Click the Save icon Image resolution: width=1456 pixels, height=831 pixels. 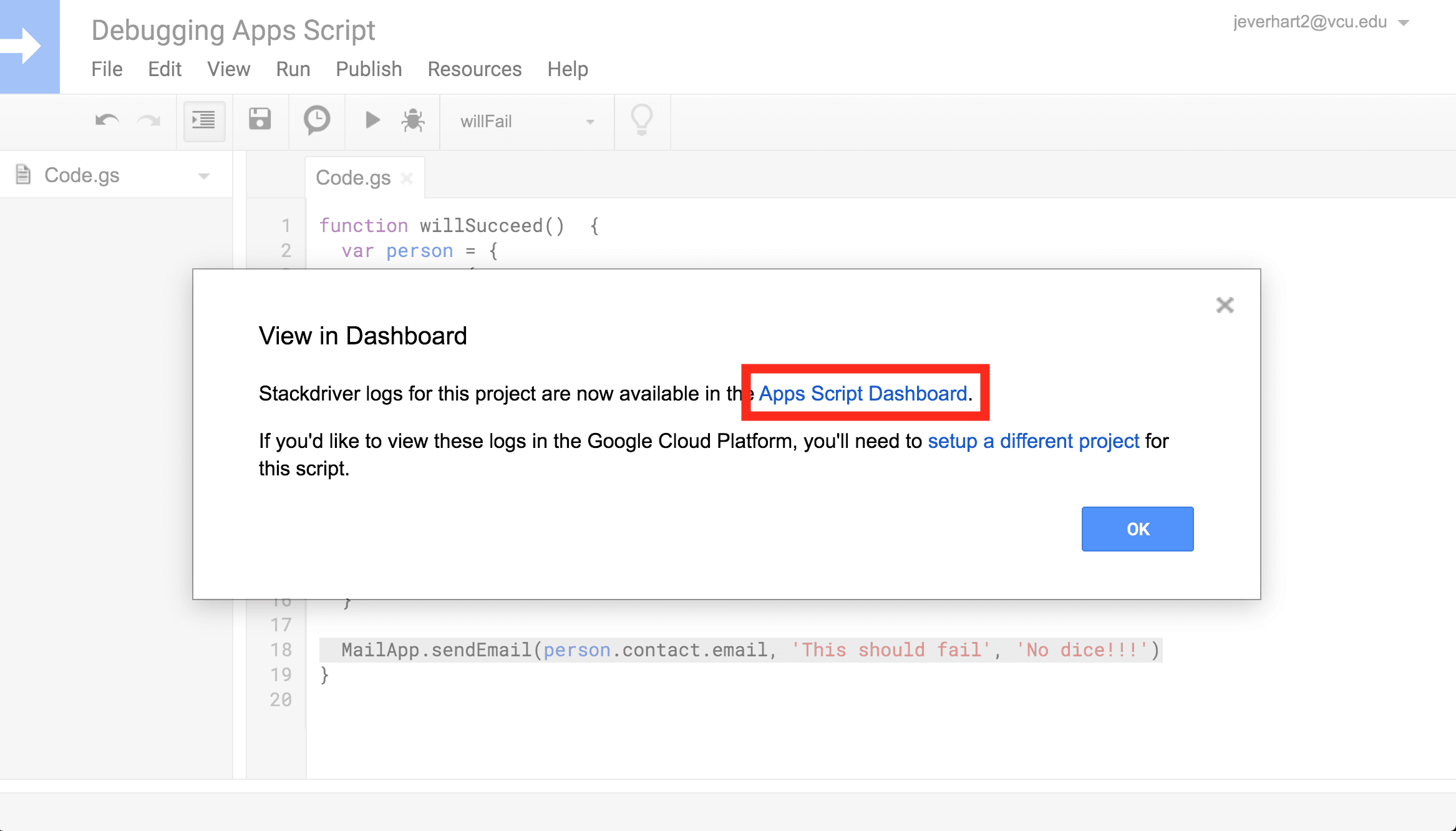(x=260, y=119)
